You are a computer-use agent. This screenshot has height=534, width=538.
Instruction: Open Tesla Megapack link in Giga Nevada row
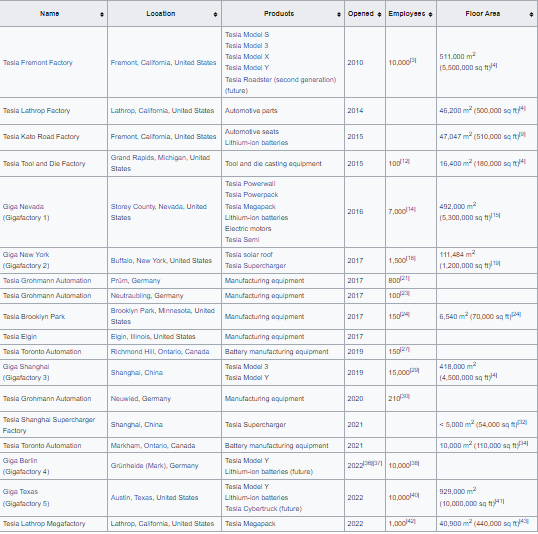click(x=250, y=207)
